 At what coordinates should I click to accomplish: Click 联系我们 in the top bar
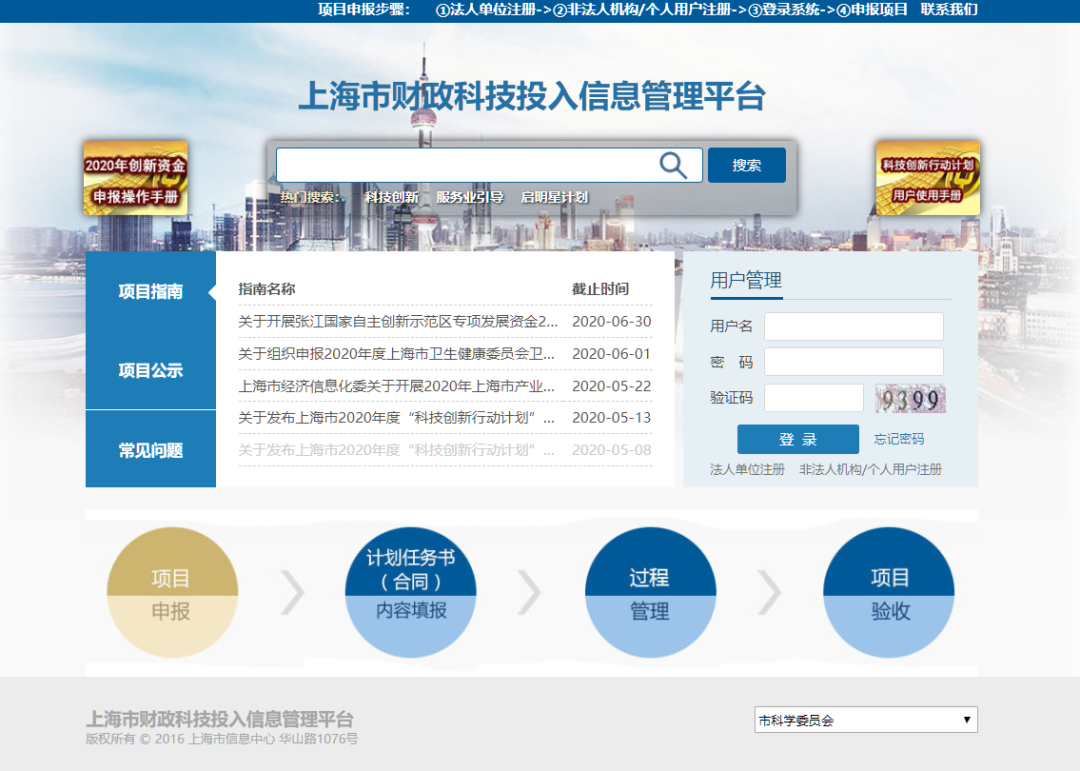click(x=949, y=10)
